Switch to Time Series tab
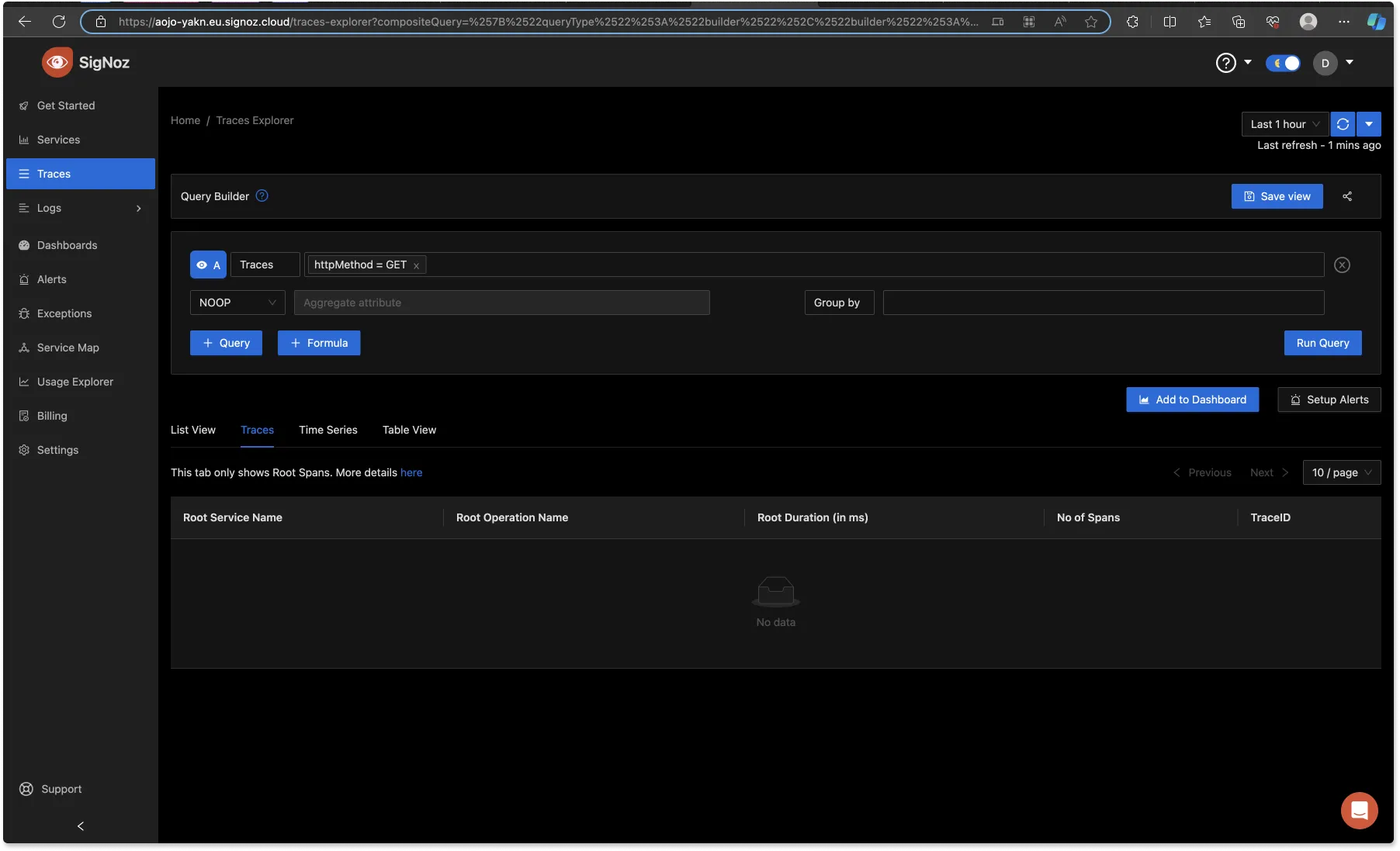Image resolution: width=1400 pixels, height=851 pixels. click(x=328, y=430)
